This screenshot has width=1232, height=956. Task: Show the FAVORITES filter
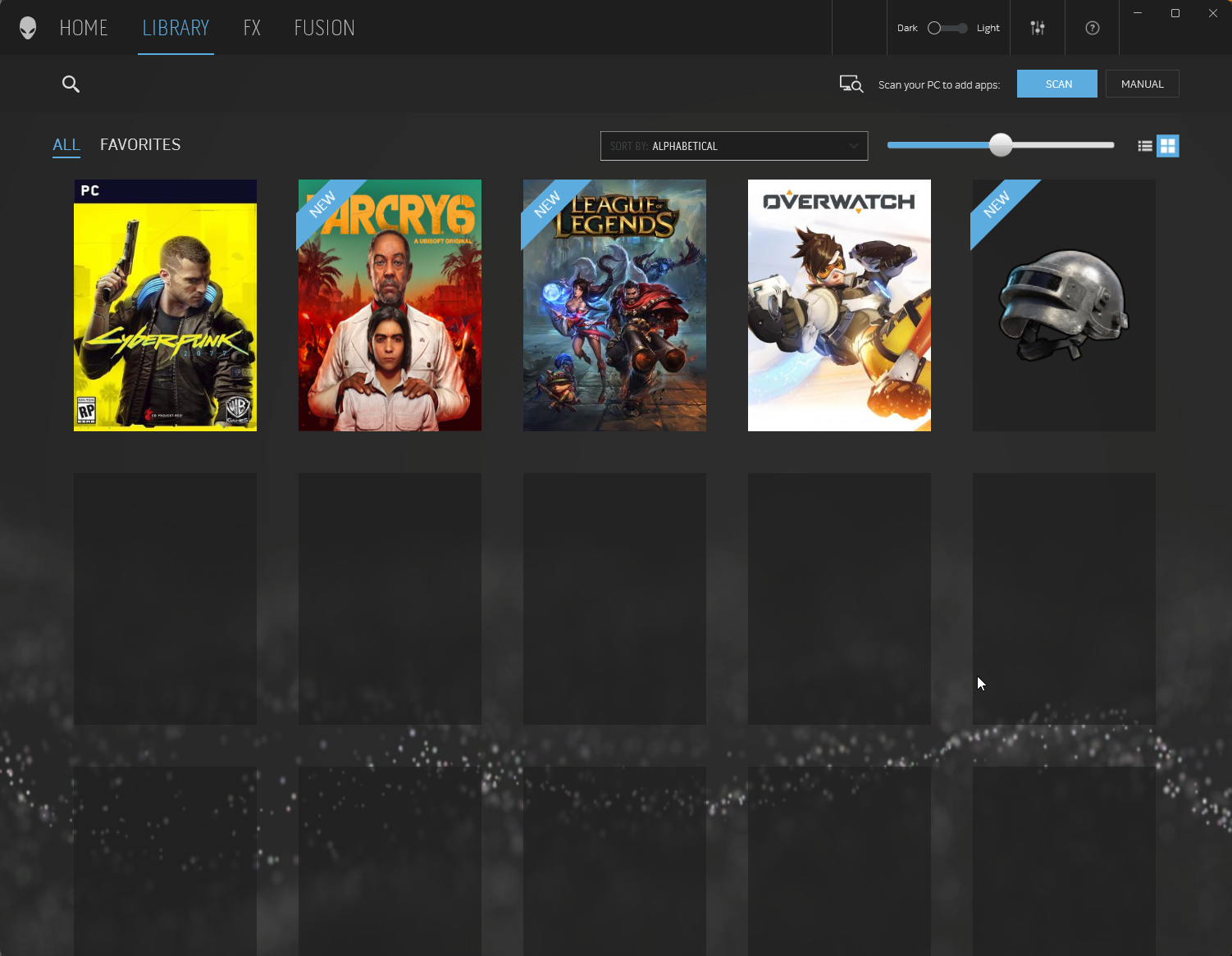click(140, 145)
